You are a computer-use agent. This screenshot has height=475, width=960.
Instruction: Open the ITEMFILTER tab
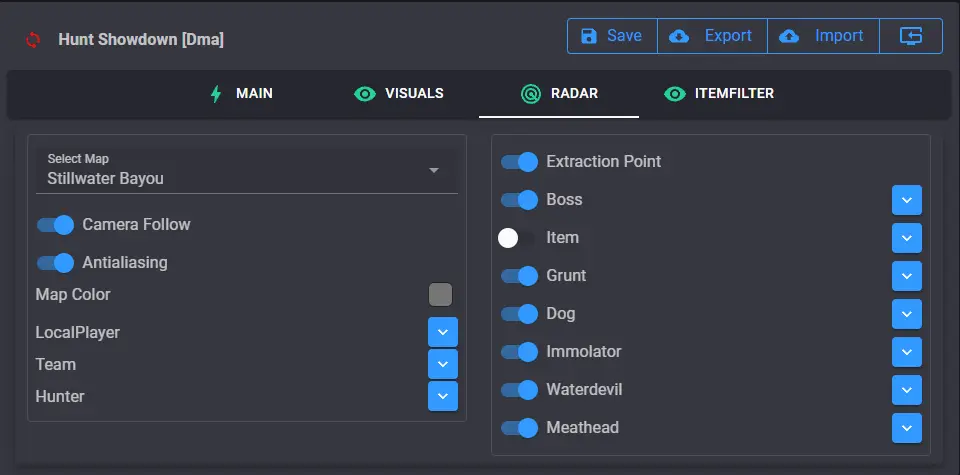pos(719,94)
